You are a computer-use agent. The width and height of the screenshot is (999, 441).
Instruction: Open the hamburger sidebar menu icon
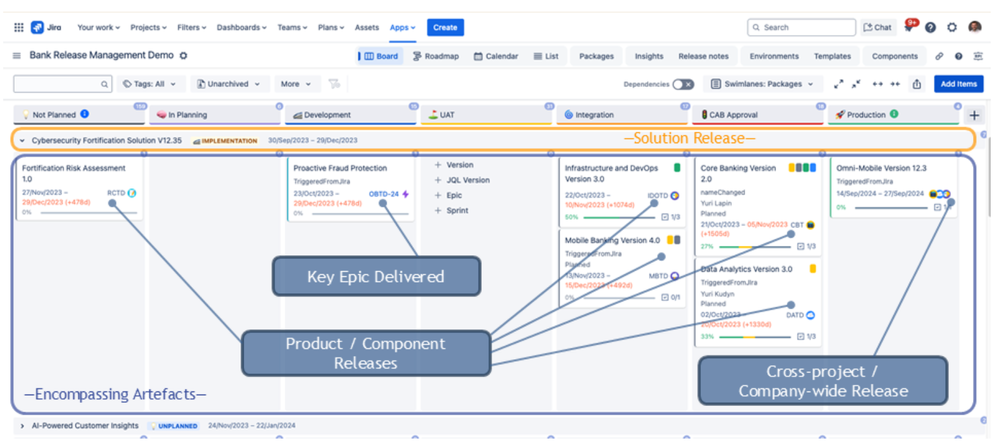point(17,56)
